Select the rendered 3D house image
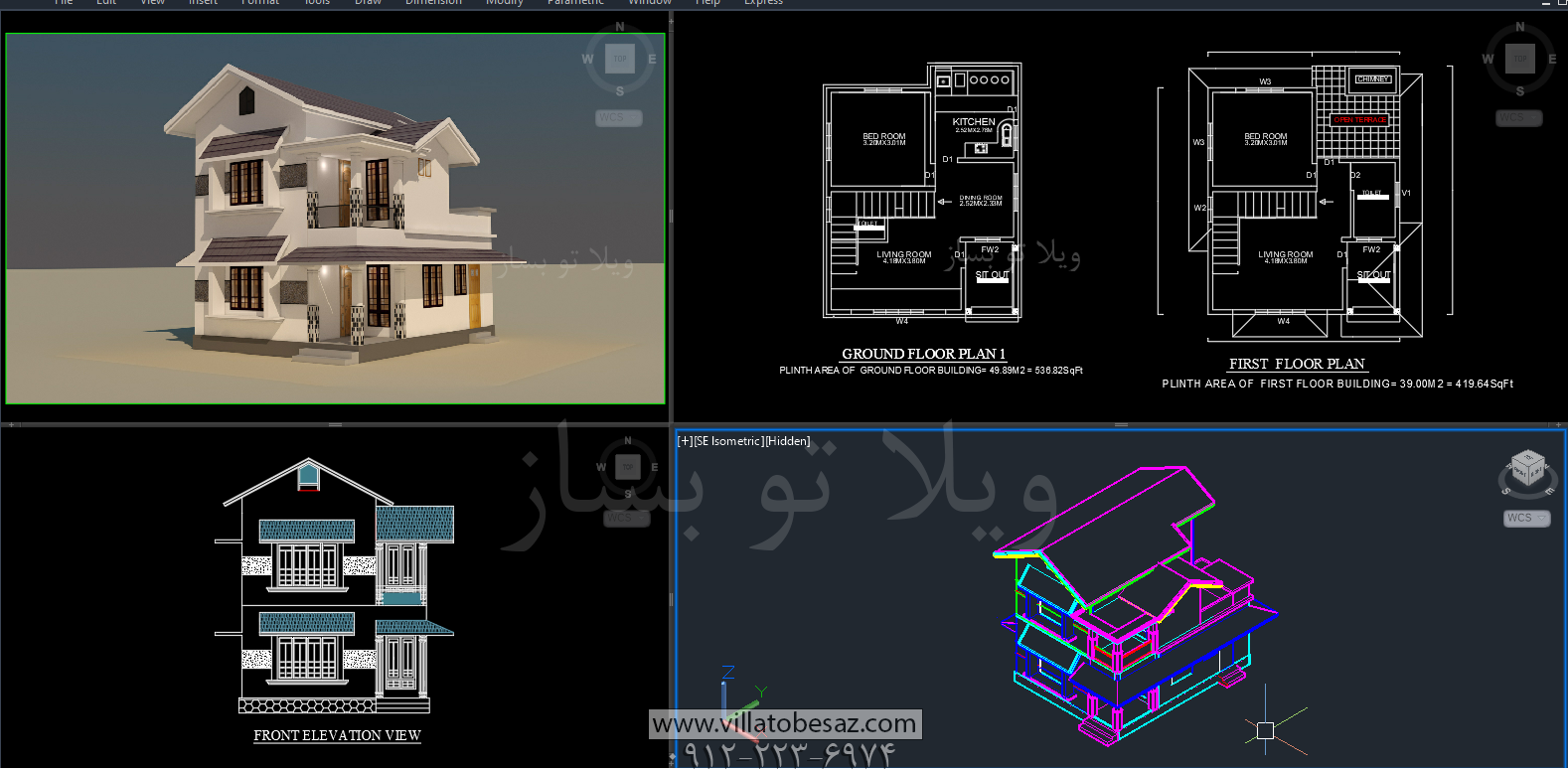1568x771 pixels. 335,219
